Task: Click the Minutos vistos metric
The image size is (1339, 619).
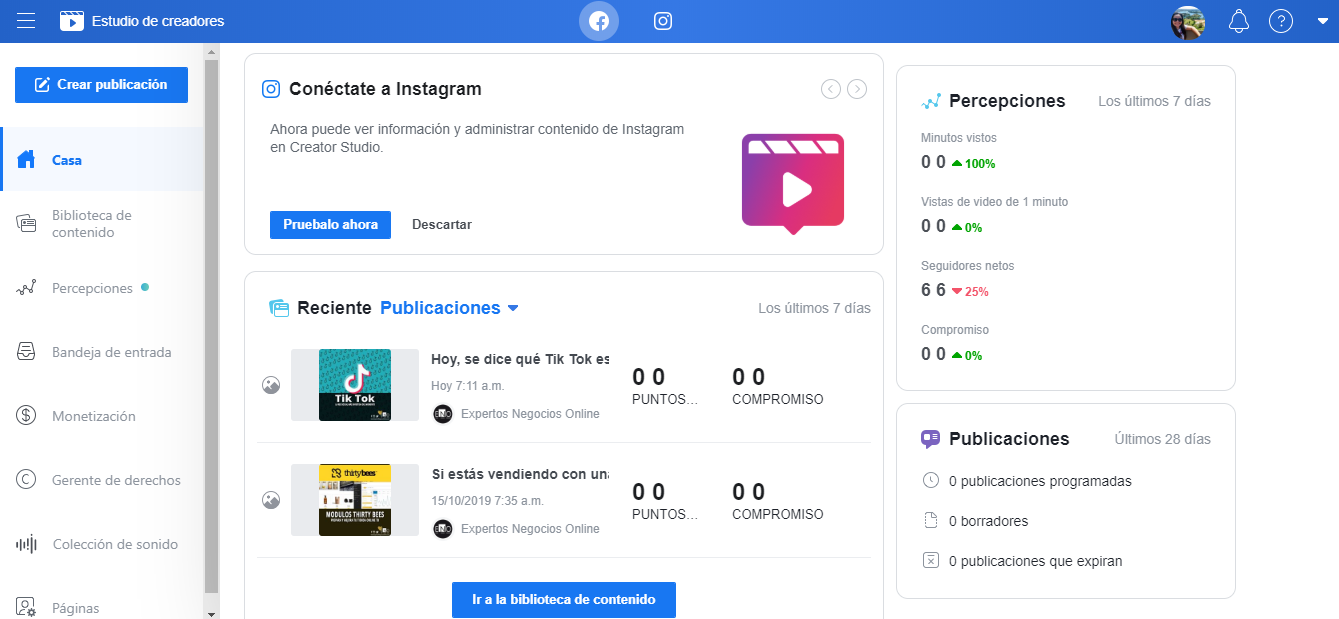Action: click(958, 151)
